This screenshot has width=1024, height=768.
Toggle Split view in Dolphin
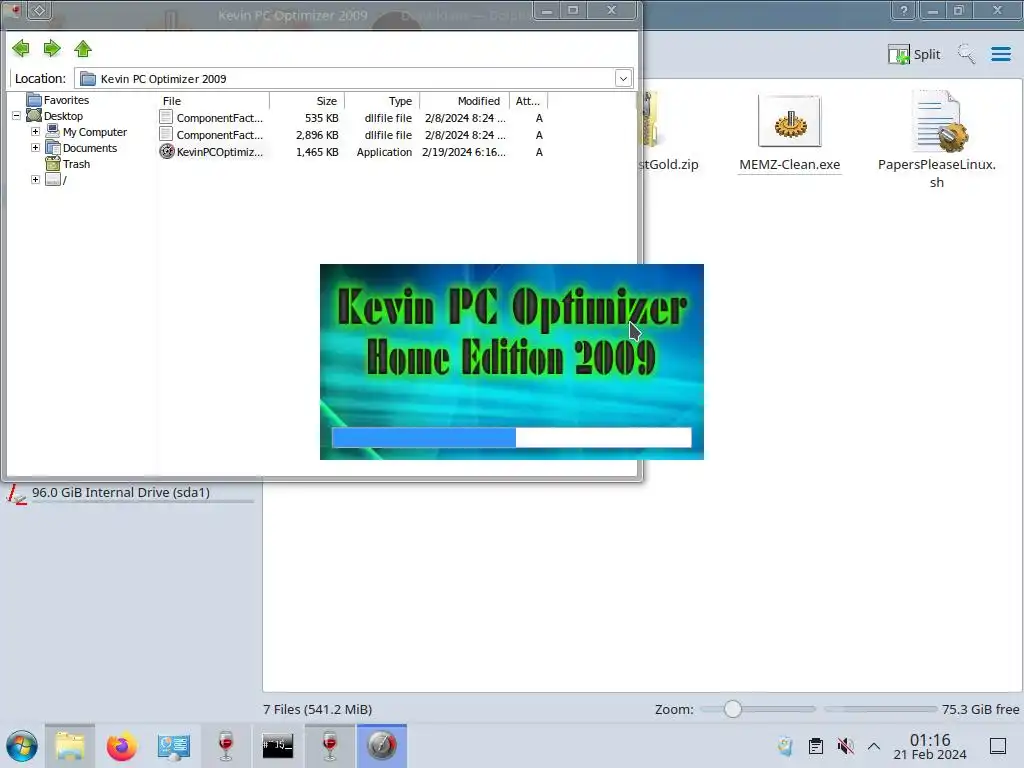click(x=914, y=54)
